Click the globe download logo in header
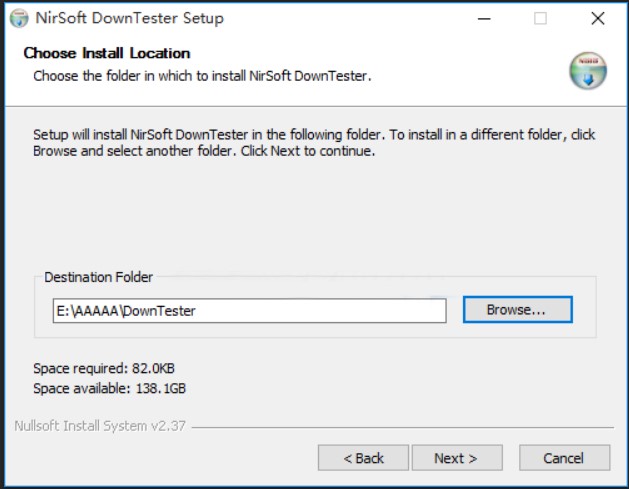The height and width of the screenshot is (489, 629). pos(588,70)
